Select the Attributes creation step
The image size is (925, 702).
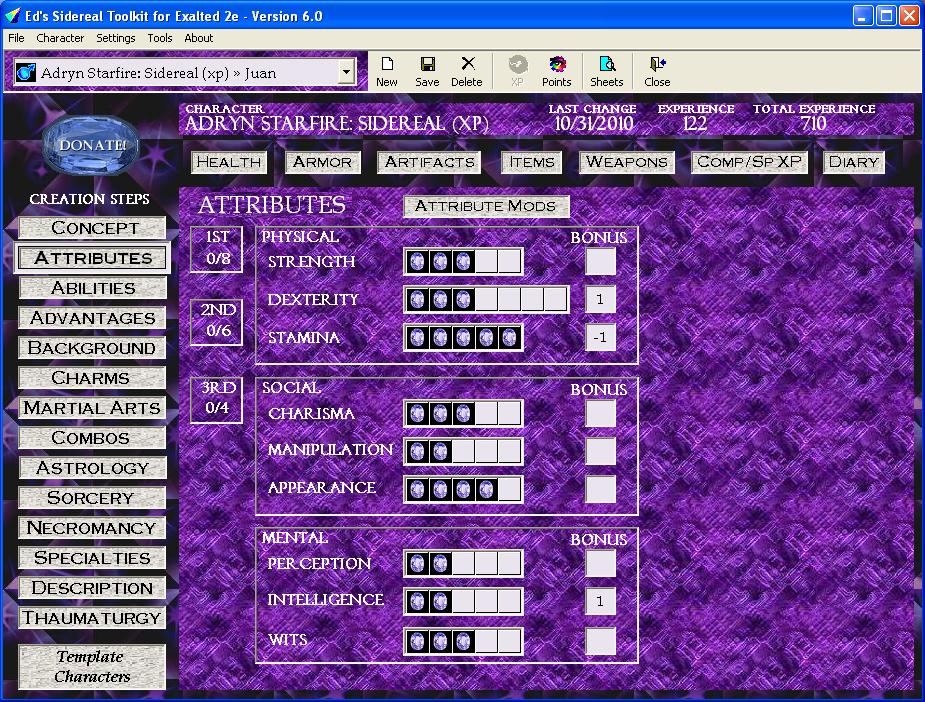coord(92,258)
